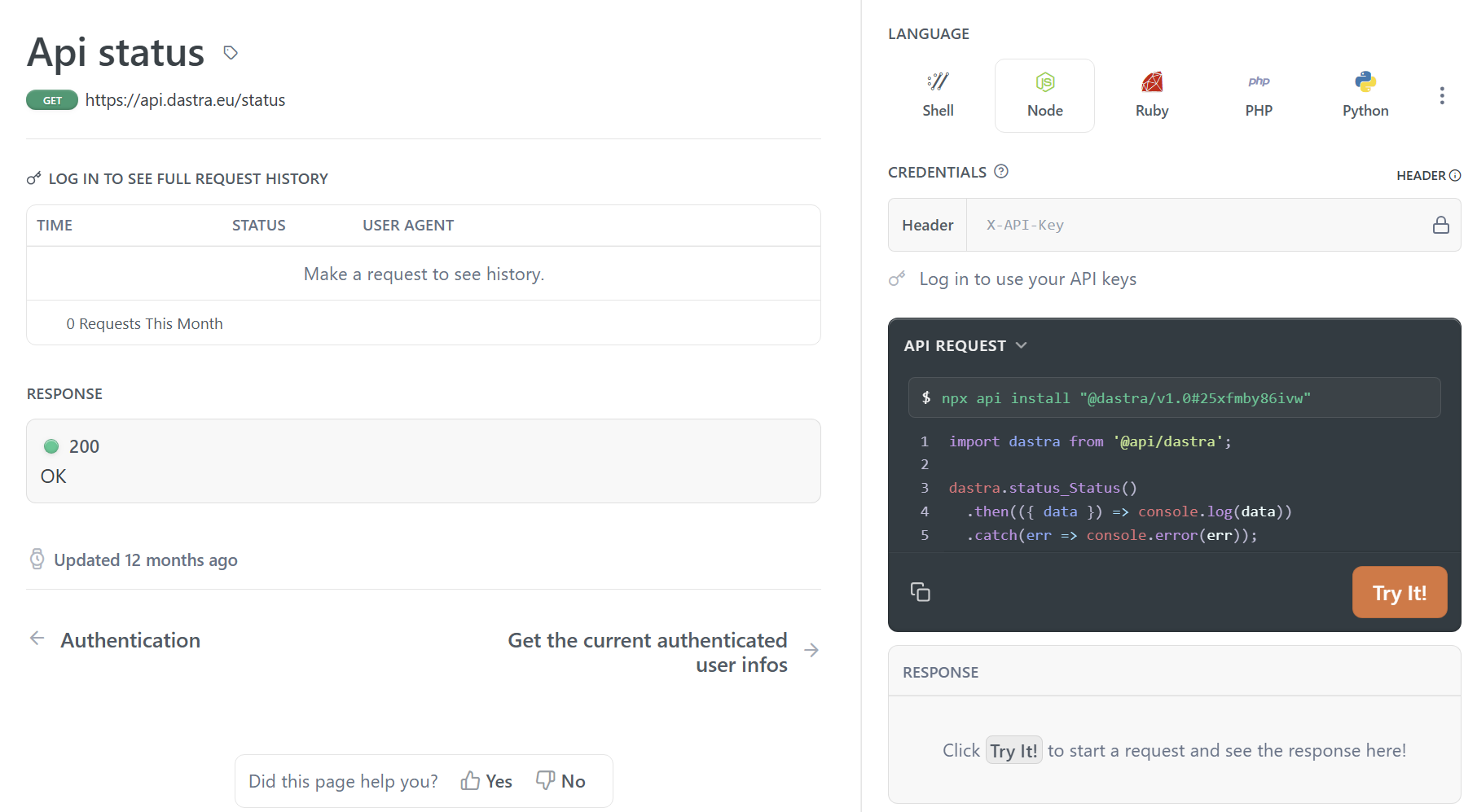
Task: Click Log in to use your API keys
Action: [x=1026, y=279]
